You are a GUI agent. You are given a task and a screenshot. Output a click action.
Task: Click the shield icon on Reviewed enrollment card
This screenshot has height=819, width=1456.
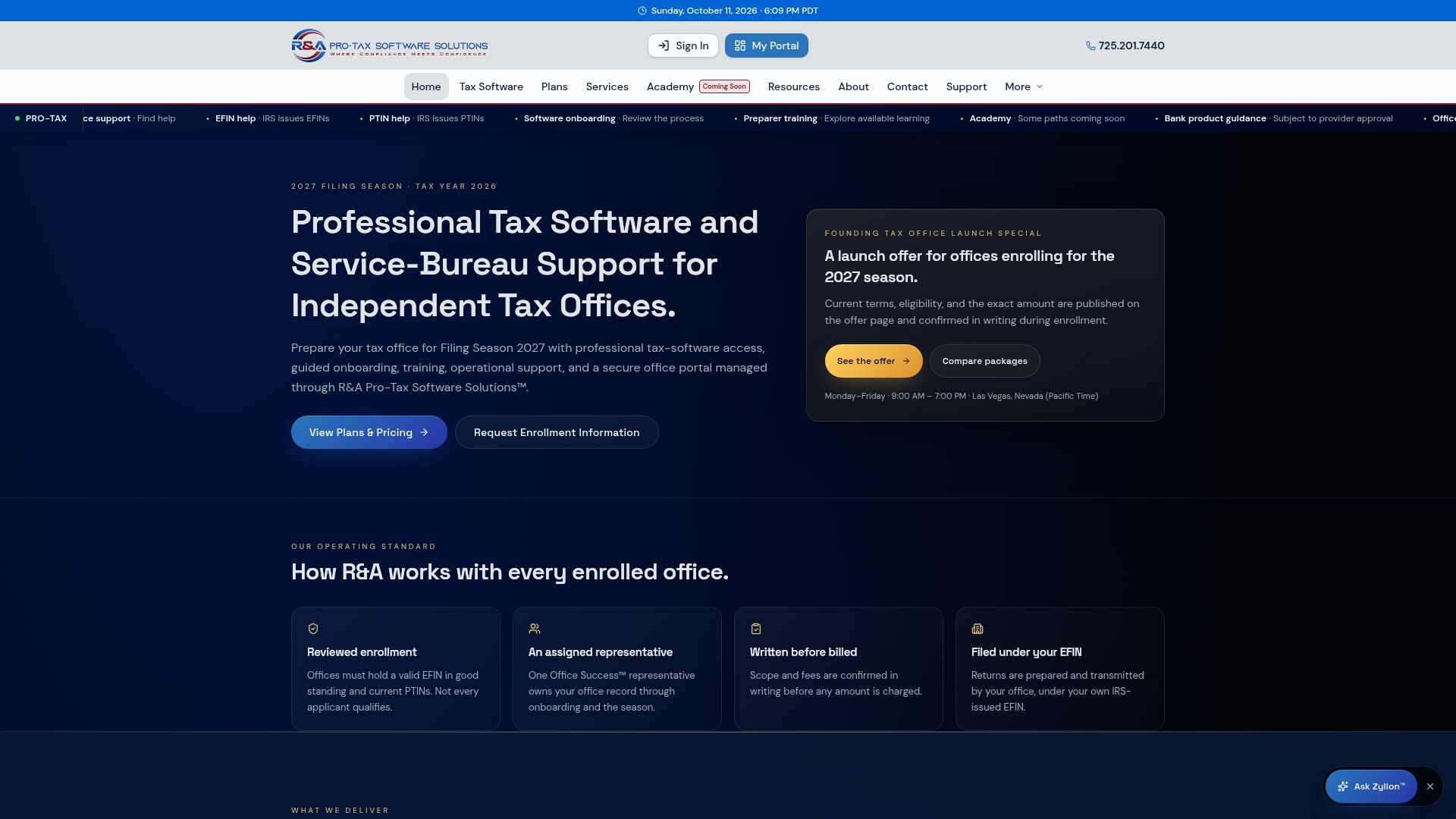[313, 629]
